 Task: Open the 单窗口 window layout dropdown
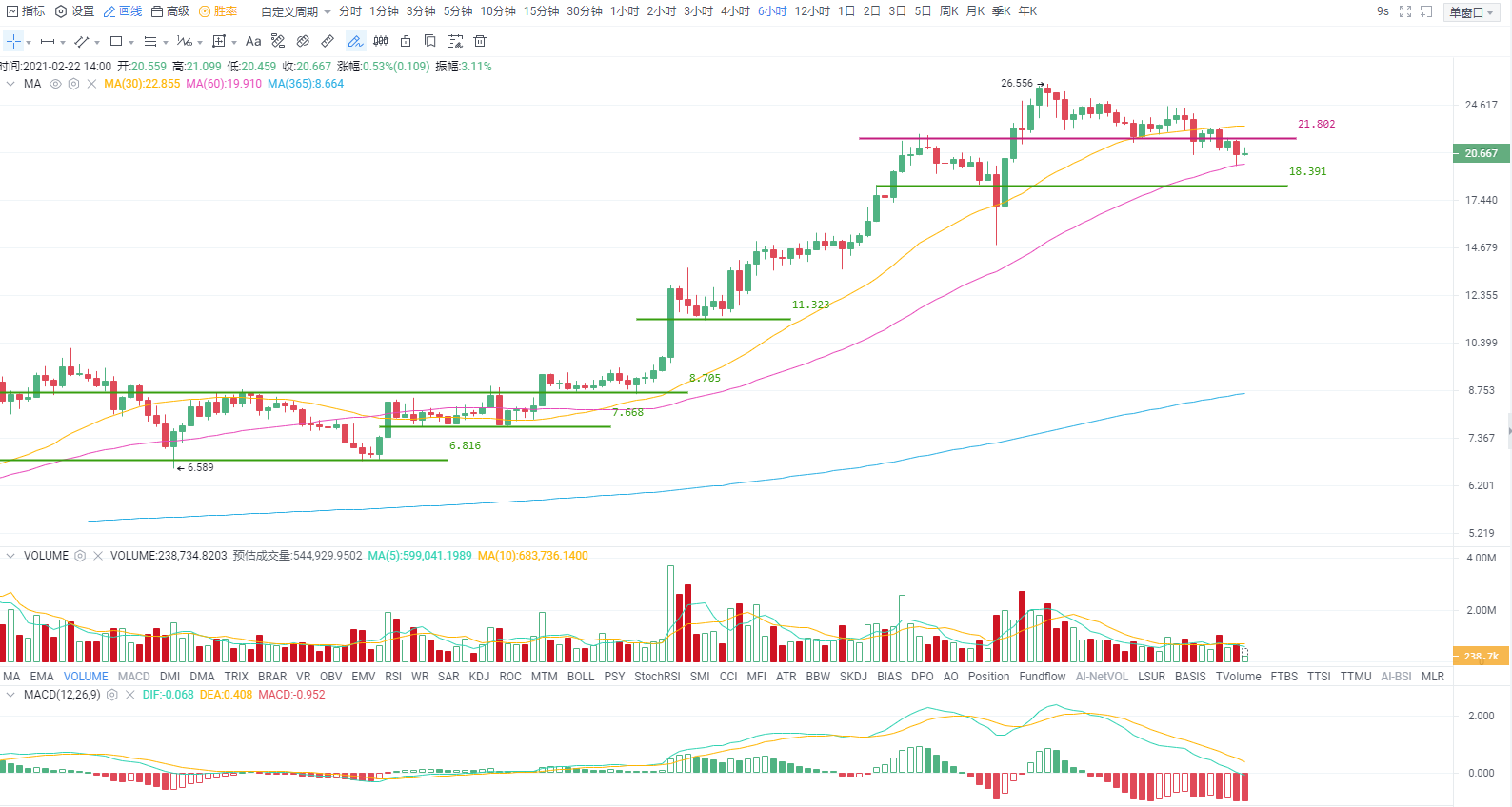click(1471, 12)
